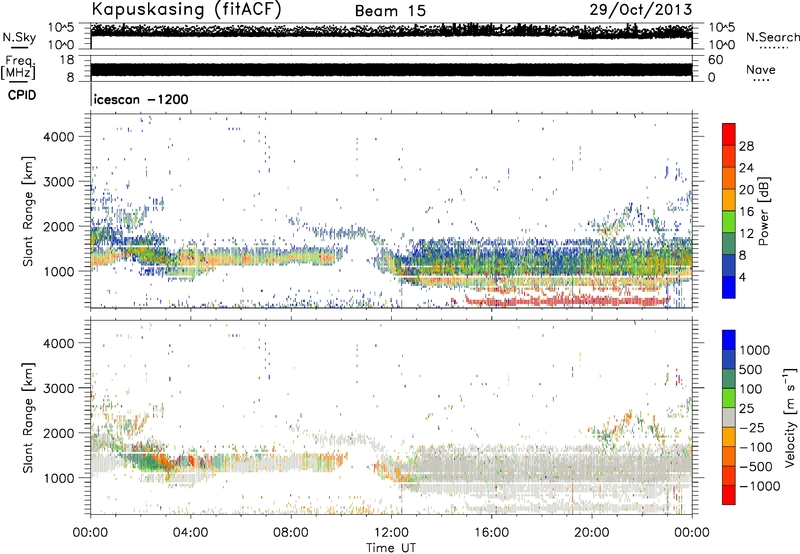This screenshot has width=800, height=554.
Task: Click the "3000" tick of the power panel
Action: click(59, 182)
